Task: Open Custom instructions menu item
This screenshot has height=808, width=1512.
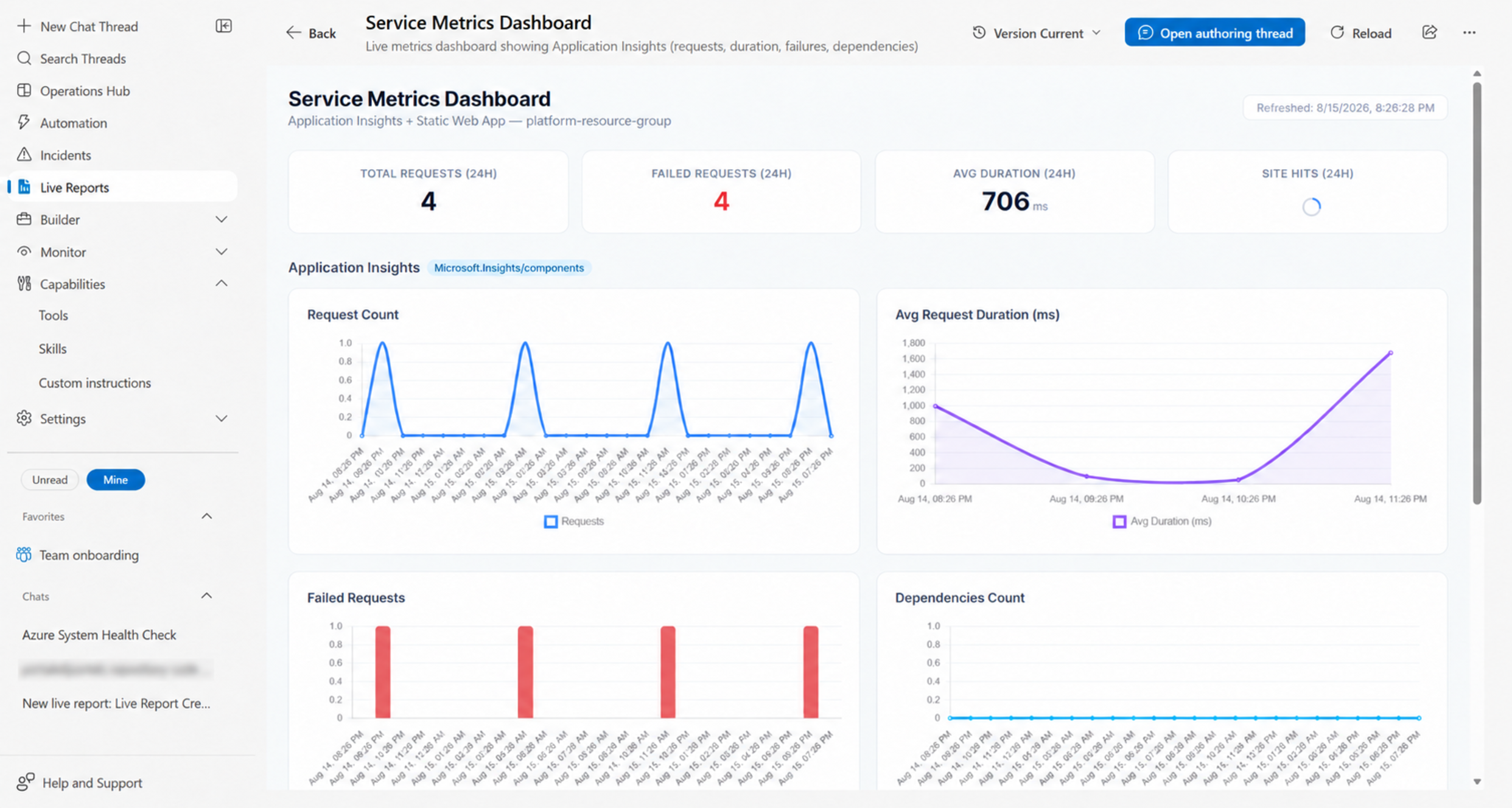Action: point(95,383)
